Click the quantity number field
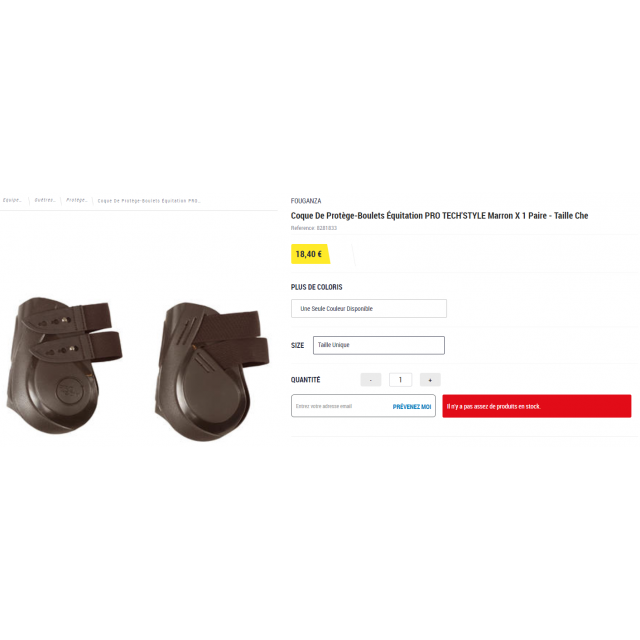The width and height of the screenshot is (640, 640). 400,380
